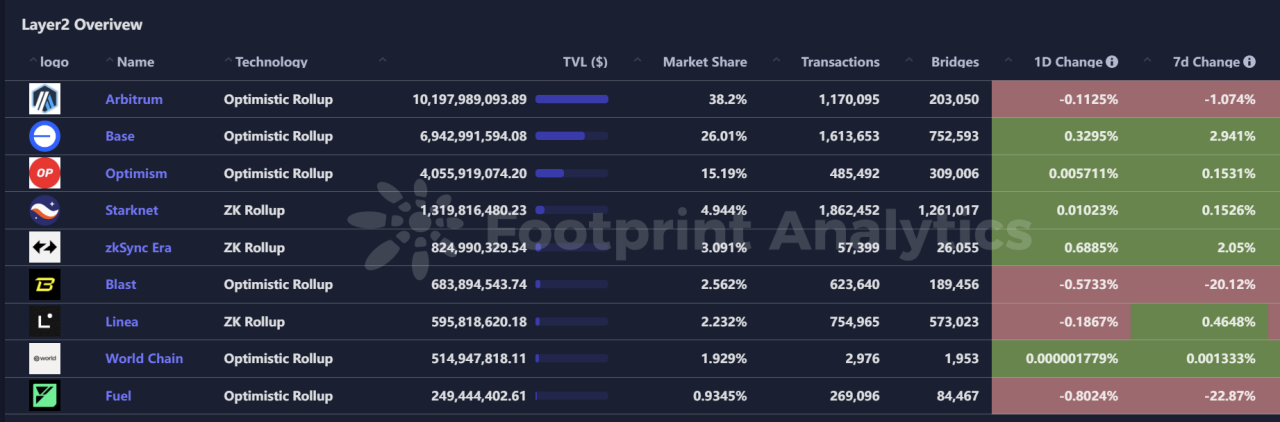This screenshot has width=1280, height=422.
Task: Open the zkSync Era link
Action: 139,247
